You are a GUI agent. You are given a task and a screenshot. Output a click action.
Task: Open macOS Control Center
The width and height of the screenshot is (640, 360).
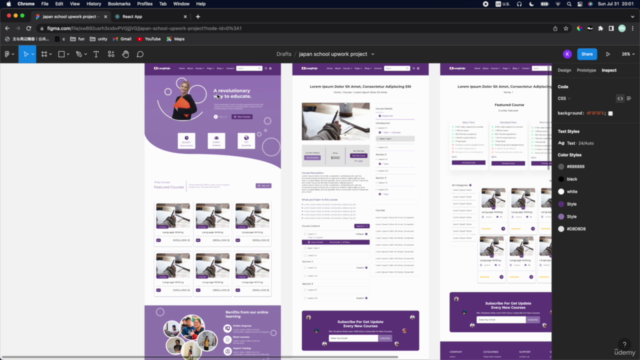coord(580,4)
